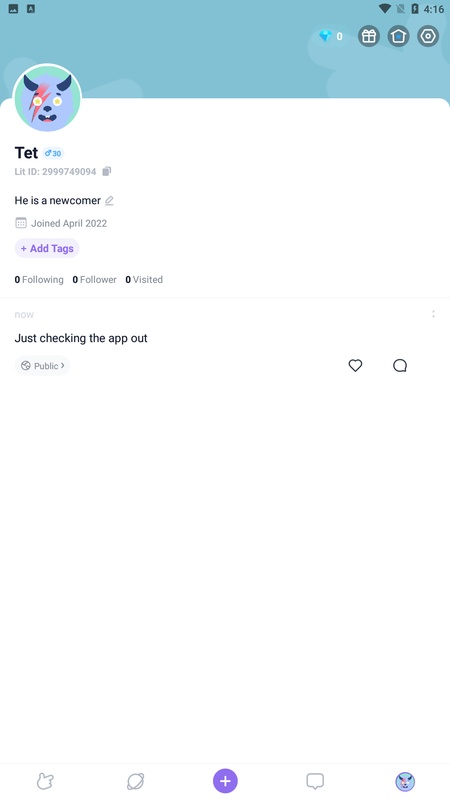Like the post with heart icon
The height and width of the screenshot is (800, 450).
(355, 365)
